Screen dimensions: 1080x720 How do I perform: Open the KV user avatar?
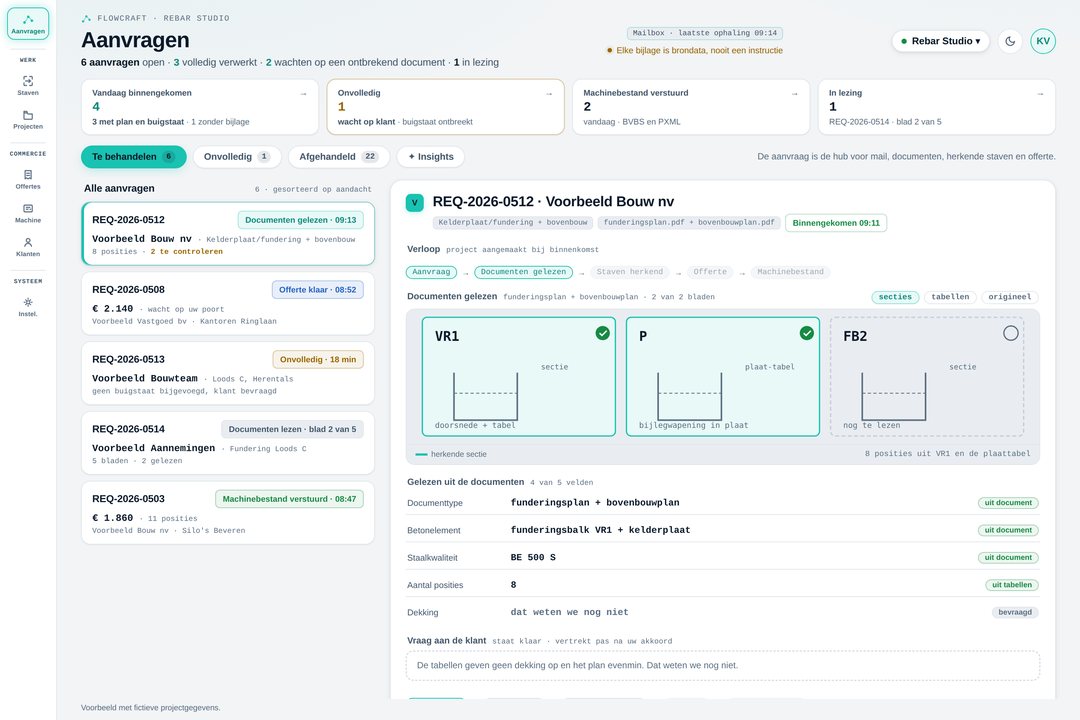(x=1043, y=41)
